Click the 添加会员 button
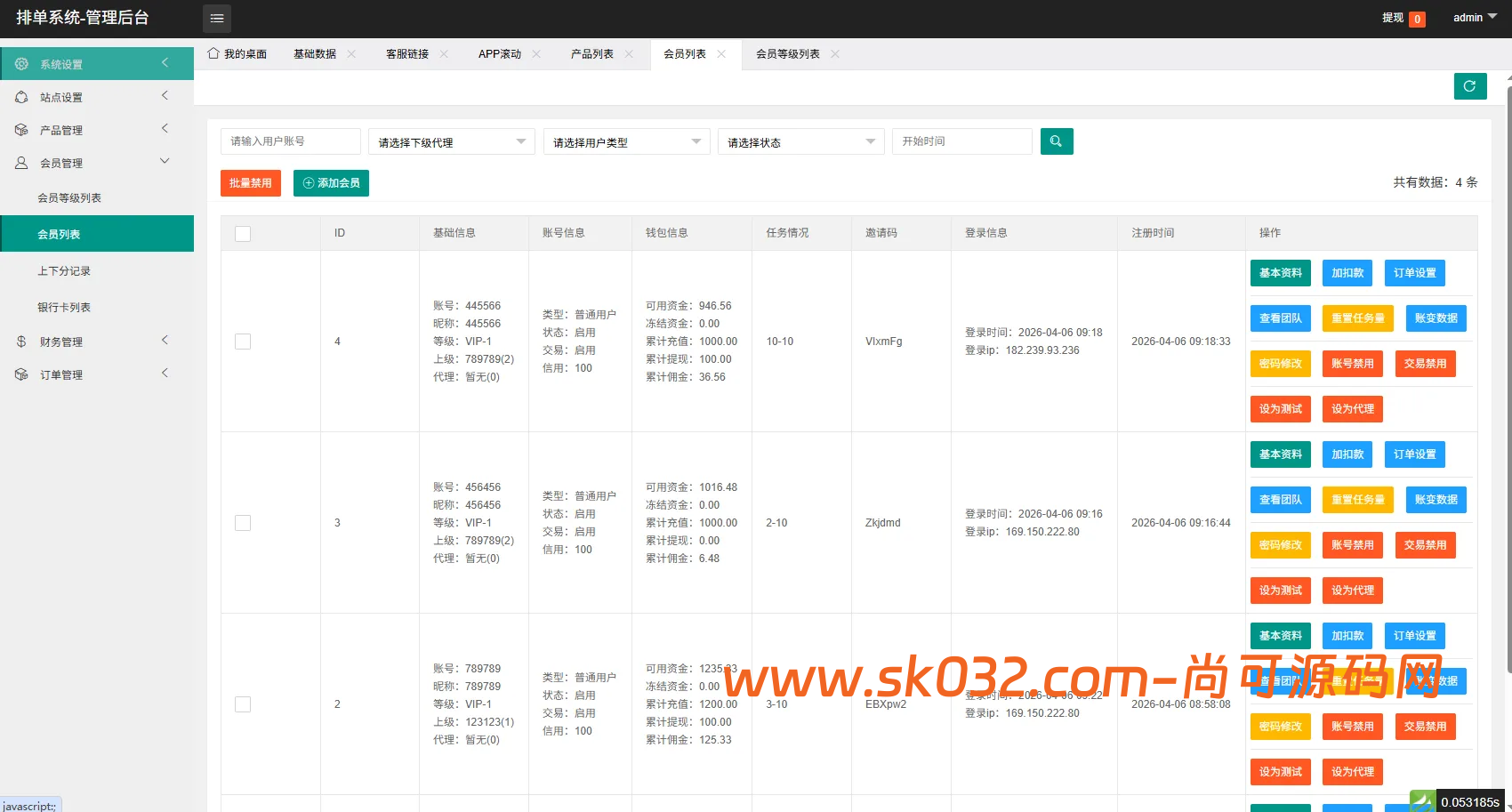The width and height of the screenshot is (1512, 812). [331, 183]
